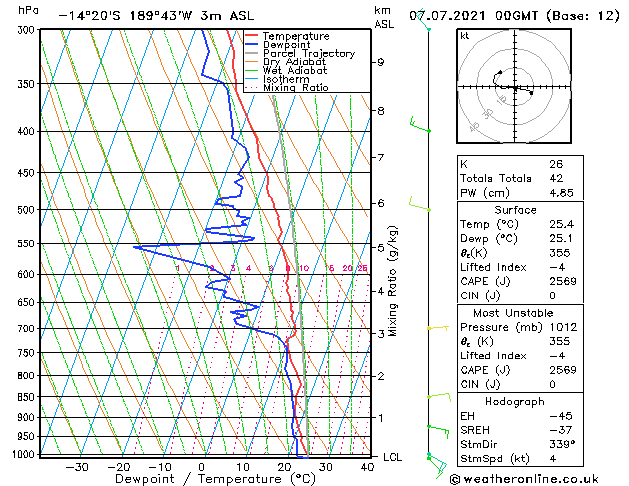Click the surface wind barb near 1000 hPa
This screenshot has height=486, width=629.
pos(437,465)
